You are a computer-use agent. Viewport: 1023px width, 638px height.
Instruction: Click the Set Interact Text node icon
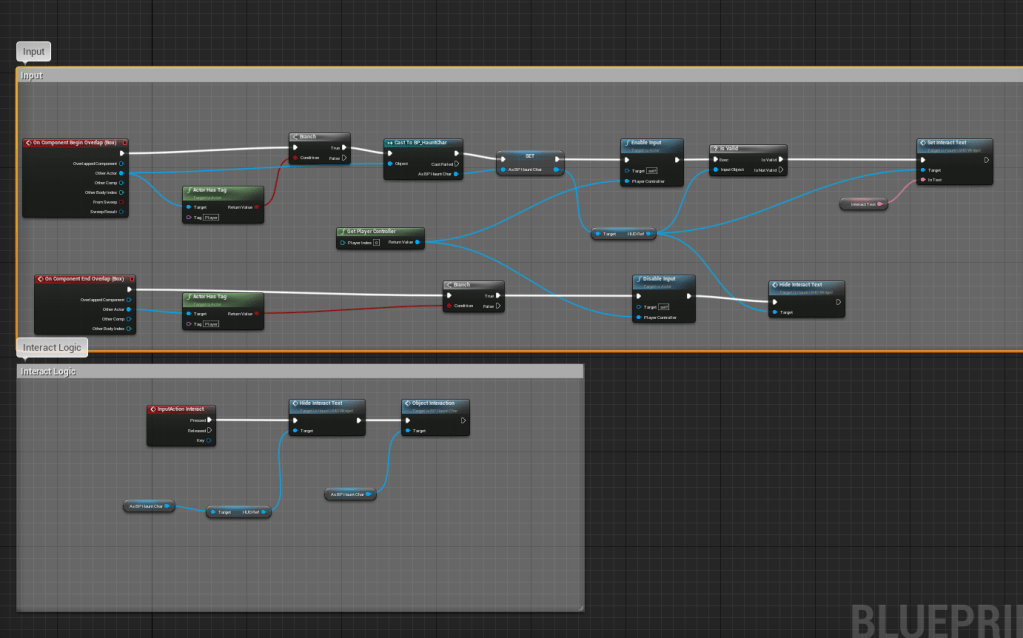click(922, 143)
